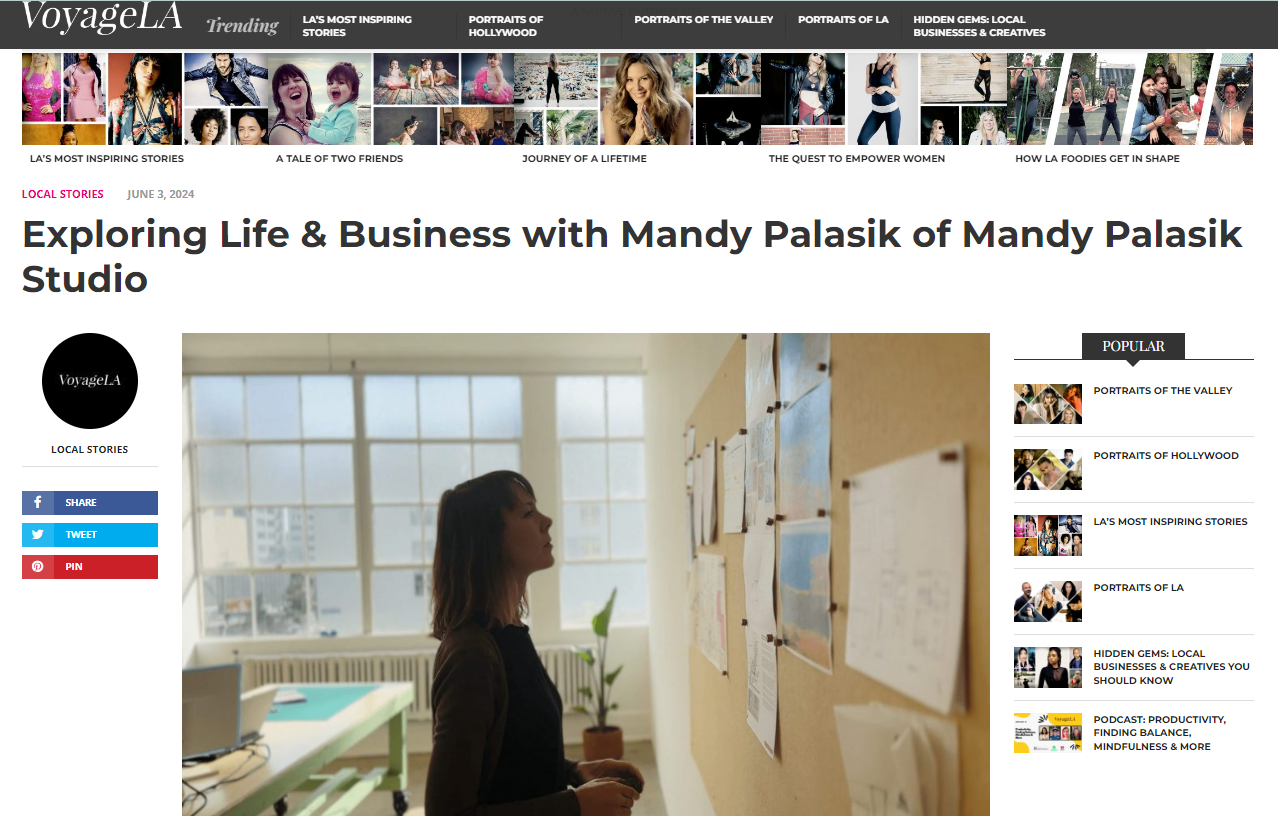Open LA's Most Inspiring Stories nav link

tap(357, 26)
